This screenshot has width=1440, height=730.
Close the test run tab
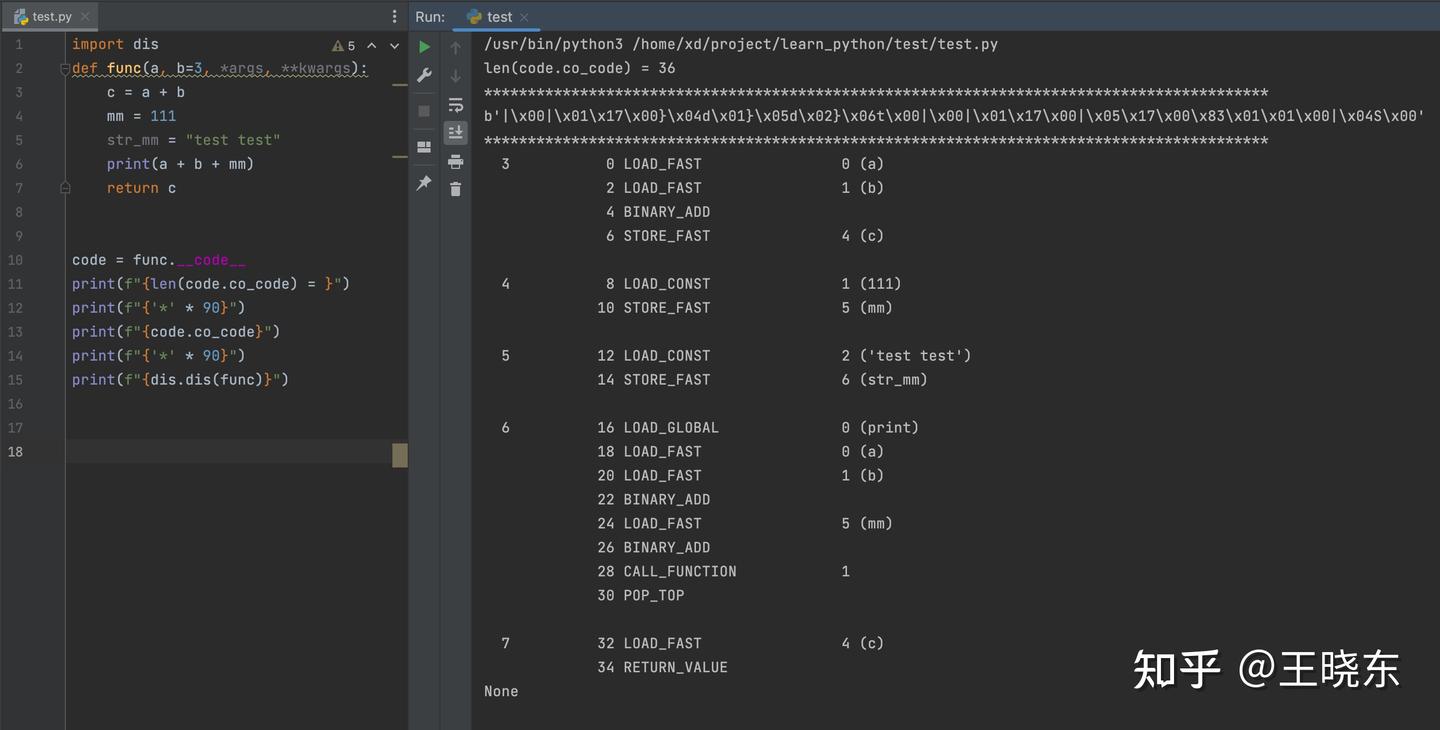pyautogui.click(x=524, y=17)
